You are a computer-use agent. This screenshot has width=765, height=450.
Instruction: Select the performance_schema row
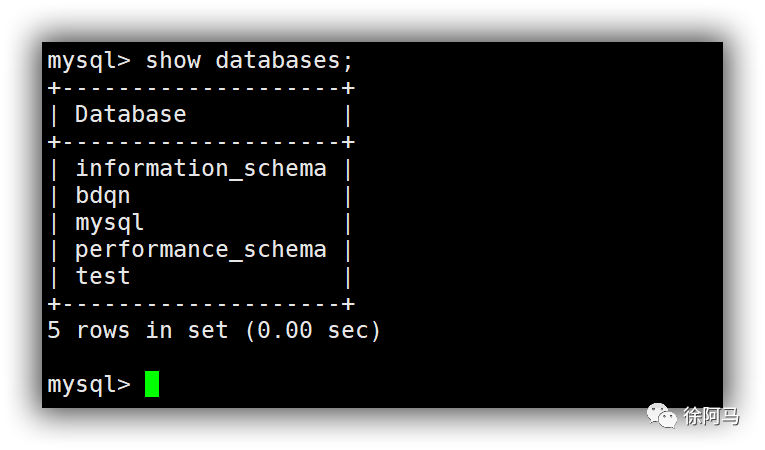pos(201,250)
